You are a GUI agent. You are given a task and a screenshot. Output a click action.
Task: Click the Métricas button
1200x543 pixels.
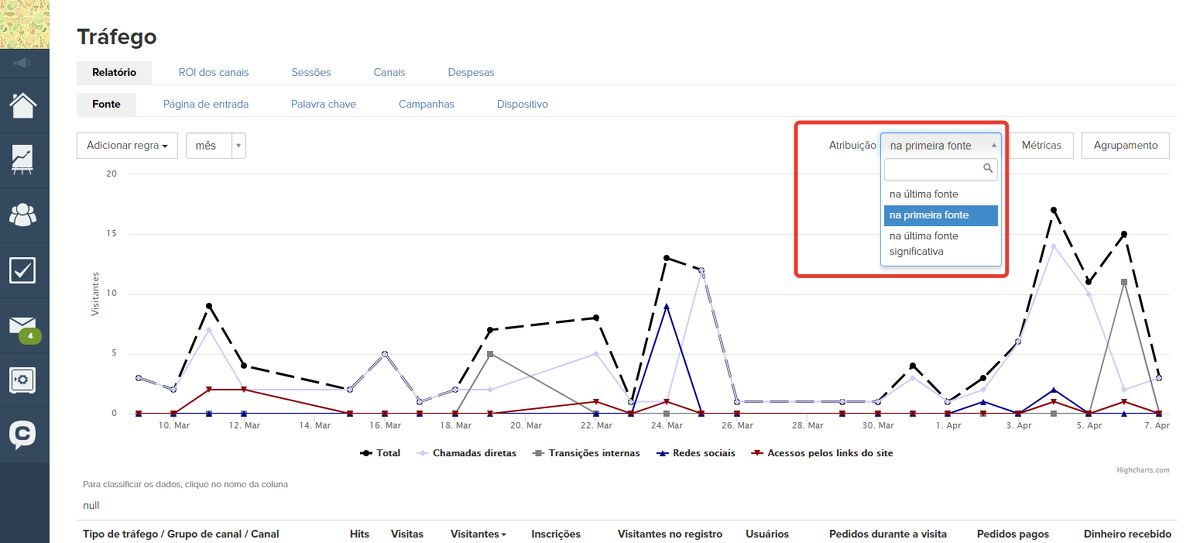tap(1042, 146)
